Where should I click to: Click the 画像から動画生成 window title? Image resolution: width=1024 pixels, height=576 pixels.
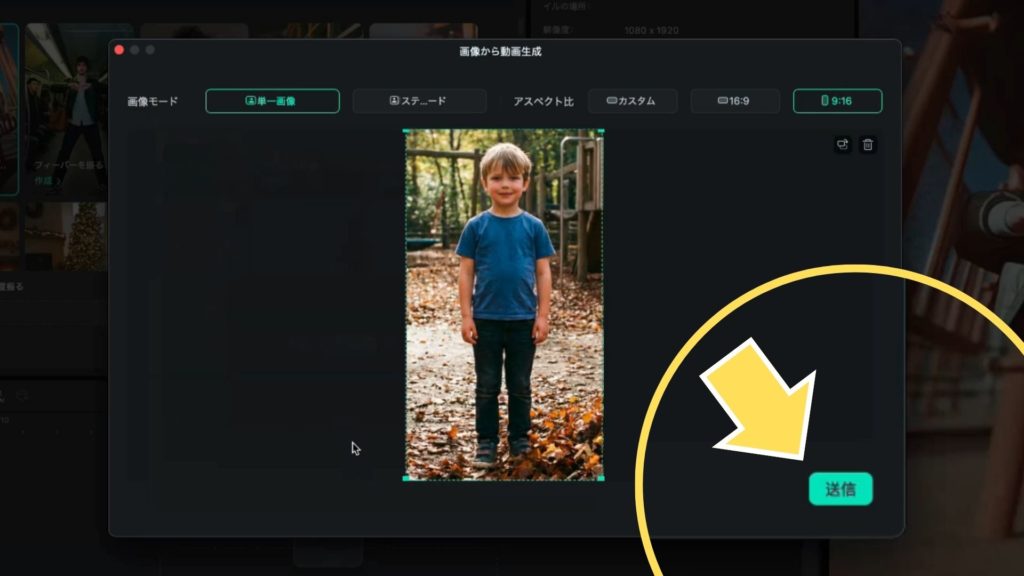pos(500,50)
